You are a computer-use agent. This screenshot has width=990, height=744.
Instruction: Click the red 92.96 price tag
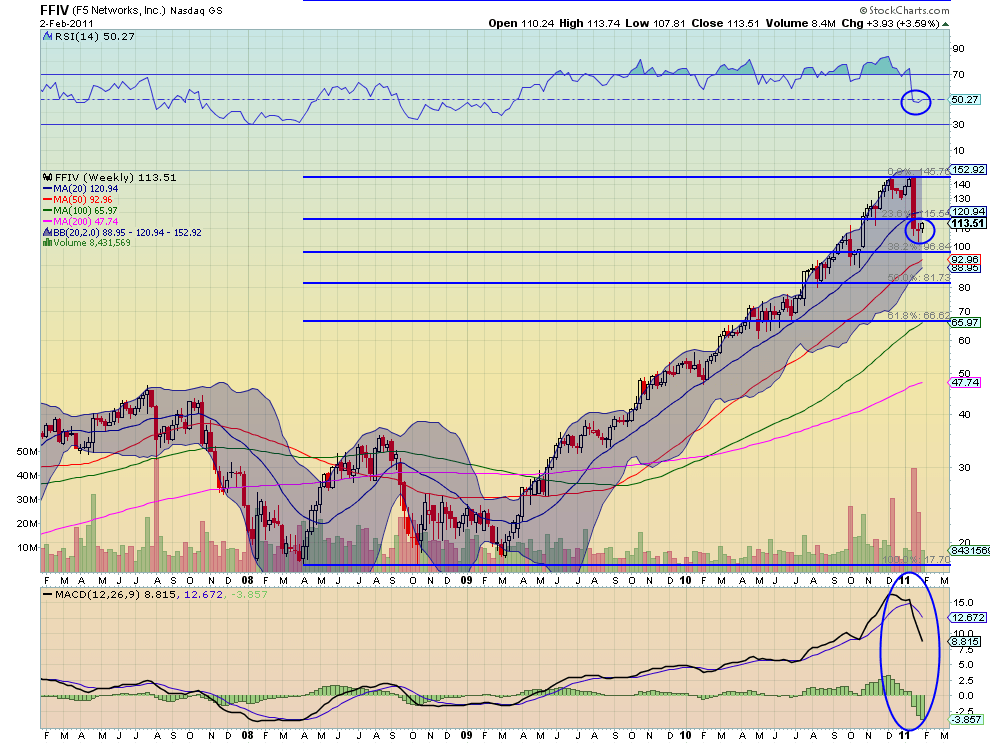click(x=965, y=260)
